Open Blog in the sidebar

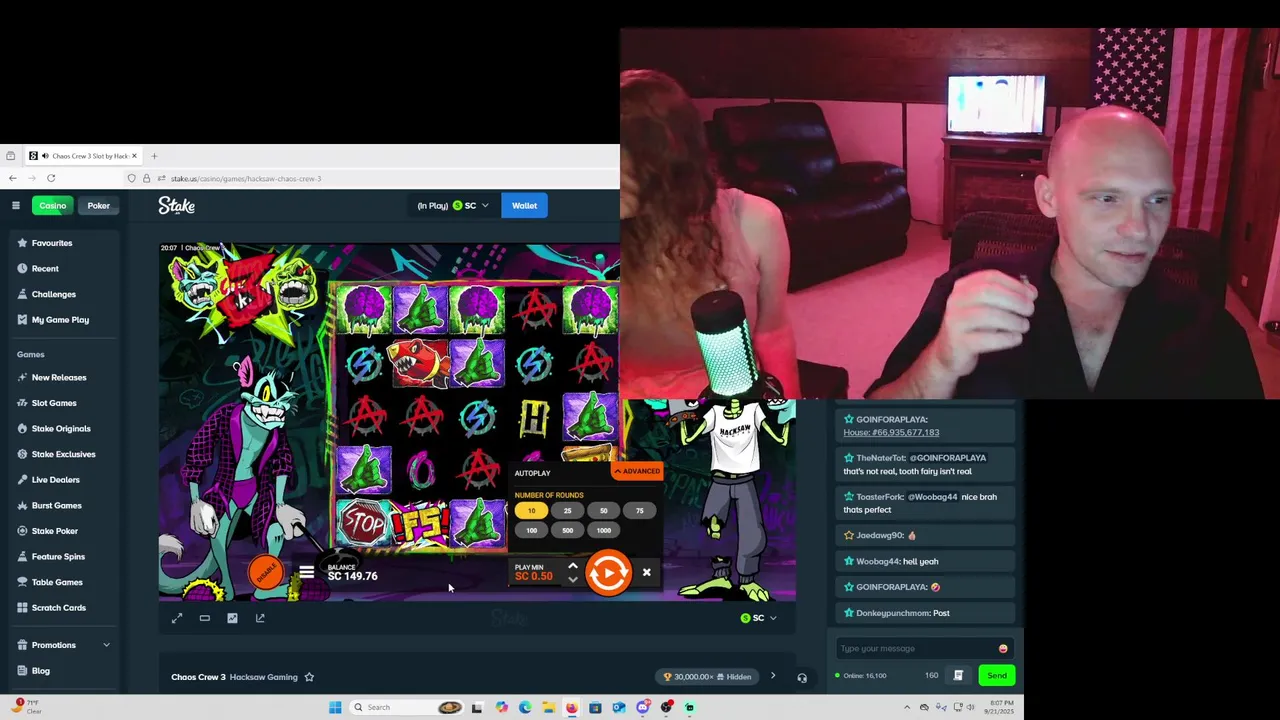pyautogui.click(x=40, y=671)
